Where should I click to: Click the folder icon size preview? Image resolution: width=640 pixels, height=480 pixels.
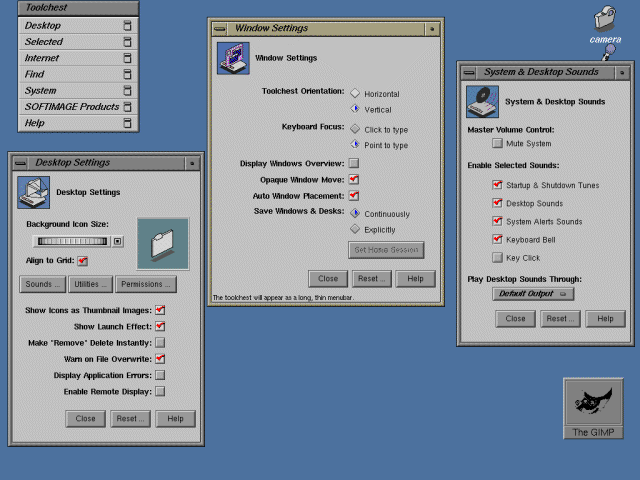162,243
